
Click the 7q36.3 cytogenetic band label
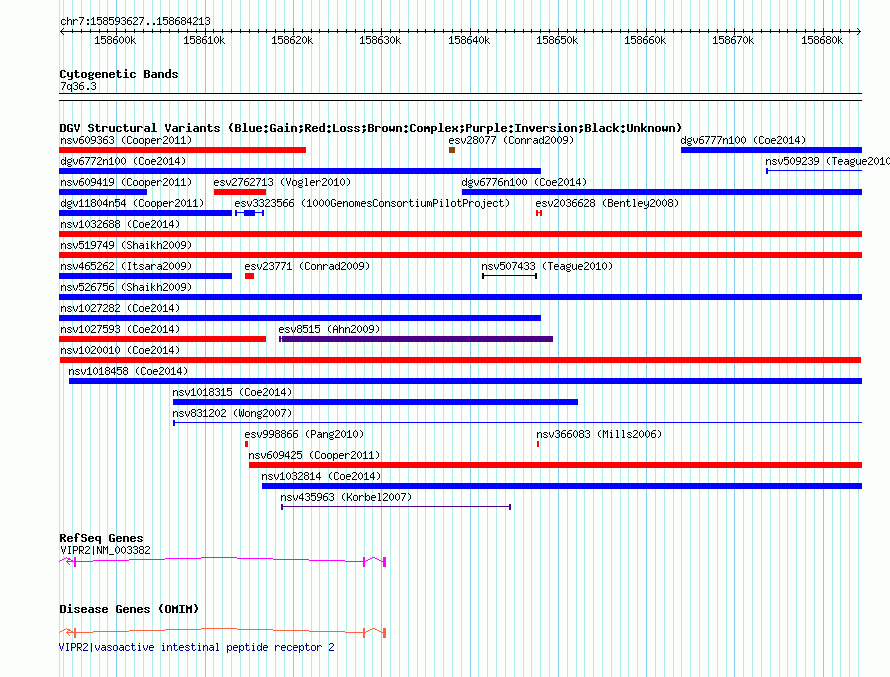click(78, 86)
